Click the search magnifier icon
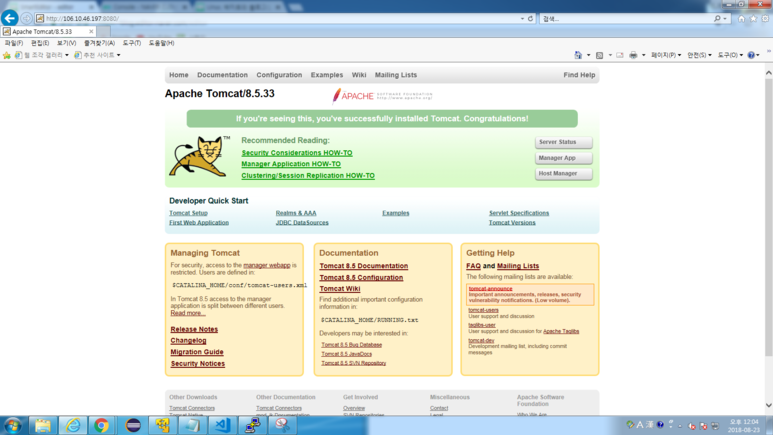The width and height of the screenshot is (773, 435). (717, 19)
